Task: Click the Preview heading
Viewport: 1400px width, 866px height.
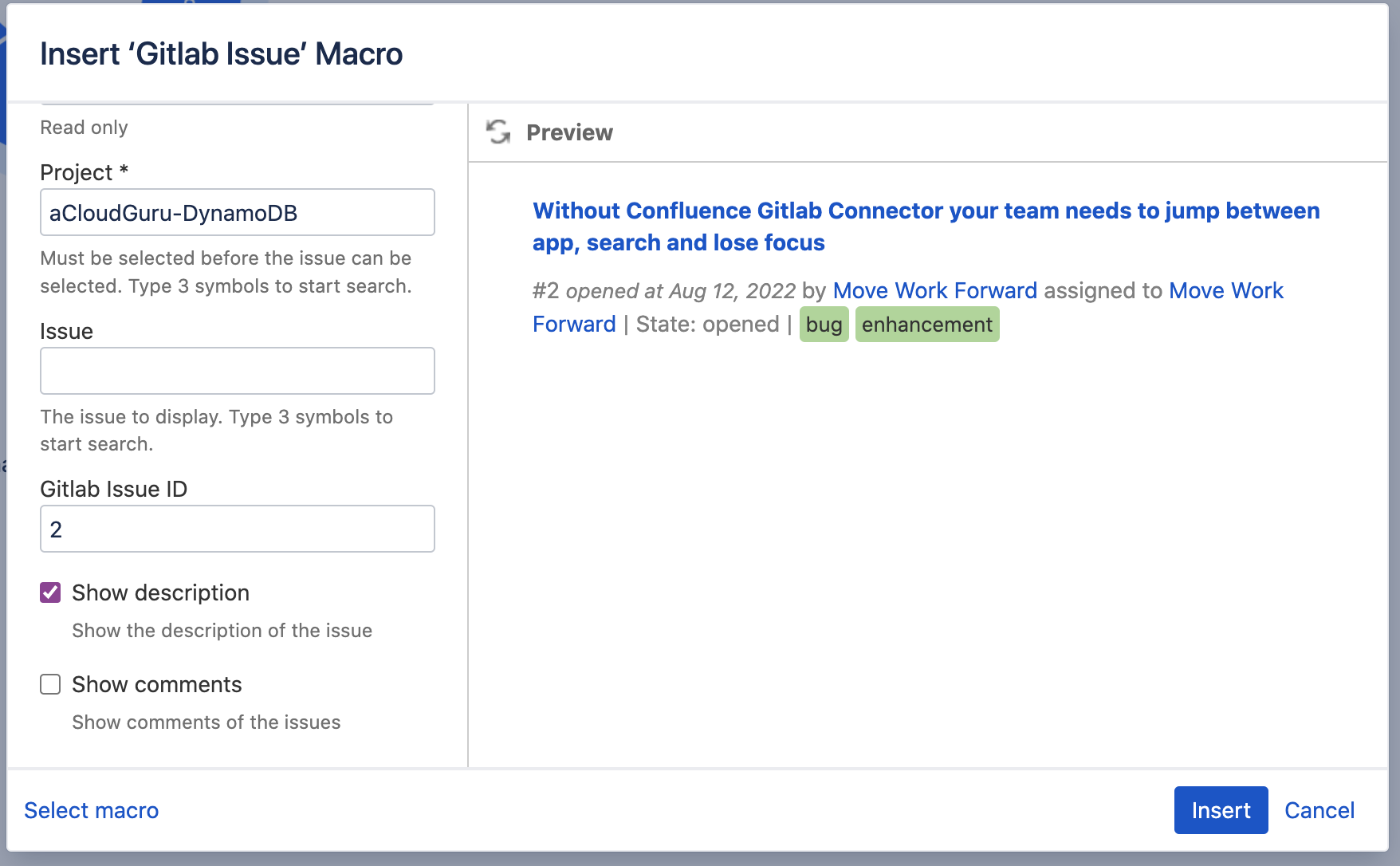Action: (568, 132)
